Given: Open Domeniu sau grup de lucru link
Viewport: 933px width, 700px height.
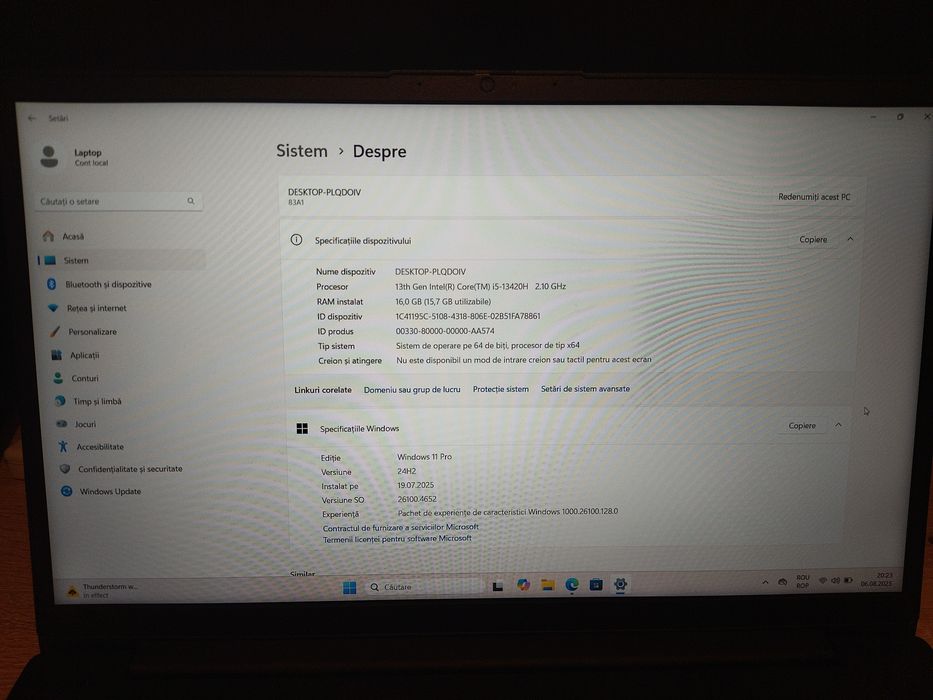Looking at the screenshot, I should tap(412, 389).
